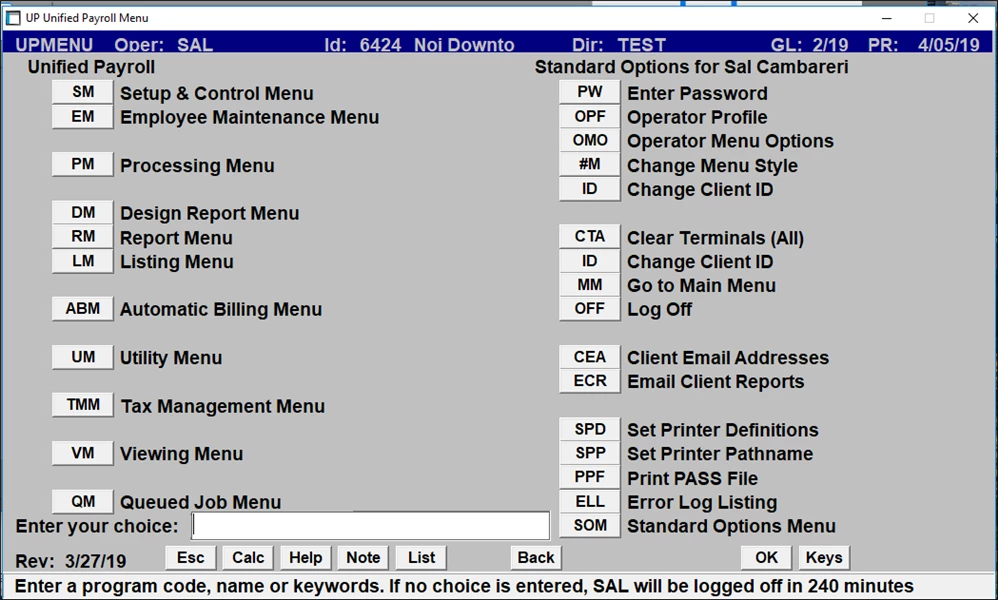The image size is (998, 600).
Task: Click the PW Enter Password button
Action: pos(590,92)
